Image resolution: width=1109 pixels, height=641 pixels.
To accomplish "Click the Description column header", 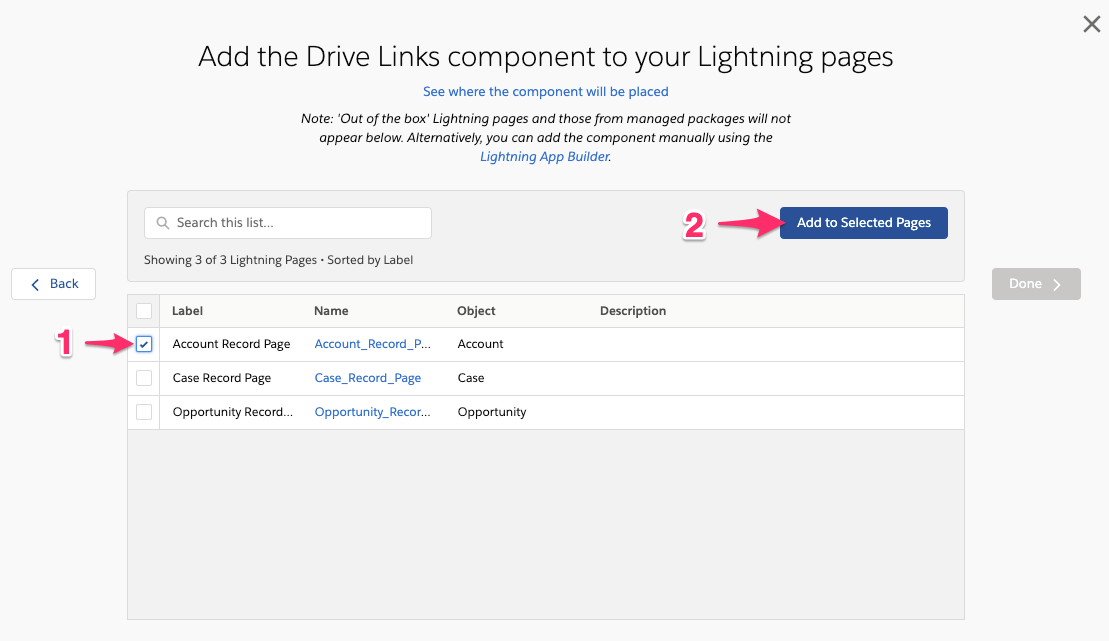I will (x=633, y=311).
